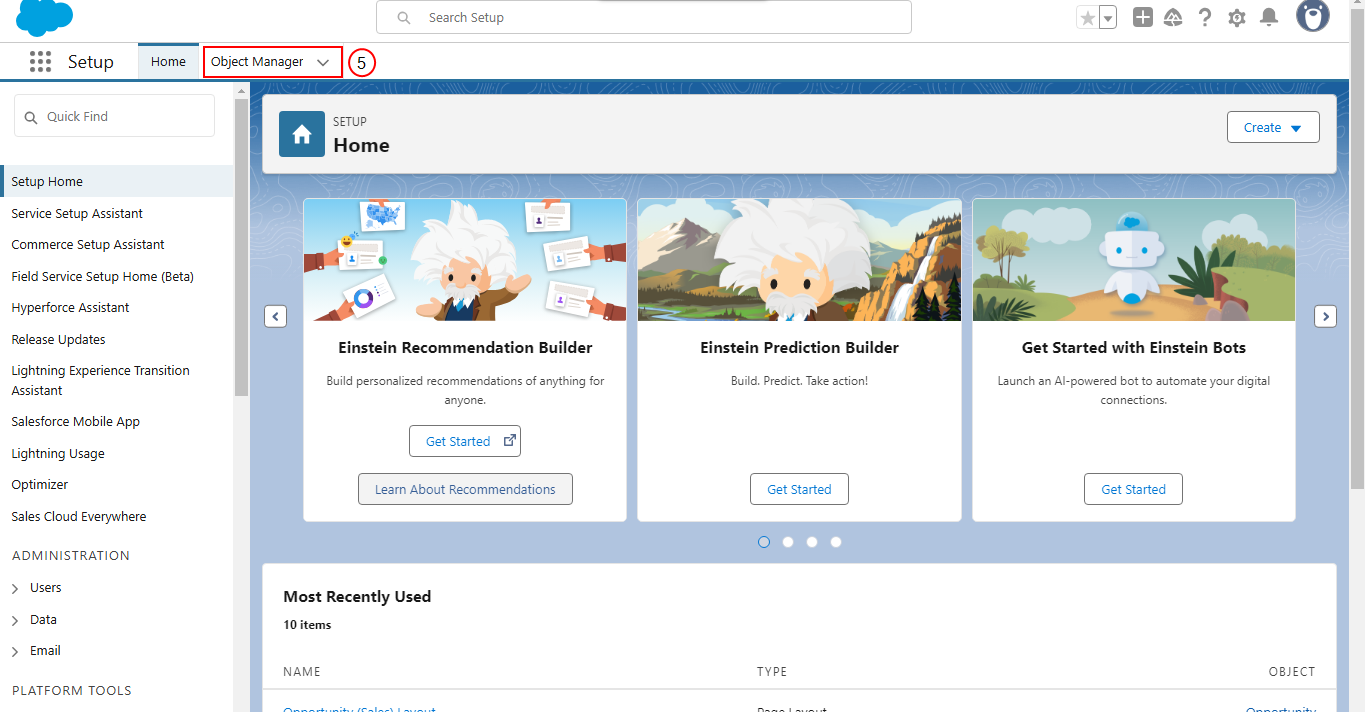Open the App Launcher dots grid
Image resolution: width=1365 pixels, height=712 pixels.
pos(40,62)
